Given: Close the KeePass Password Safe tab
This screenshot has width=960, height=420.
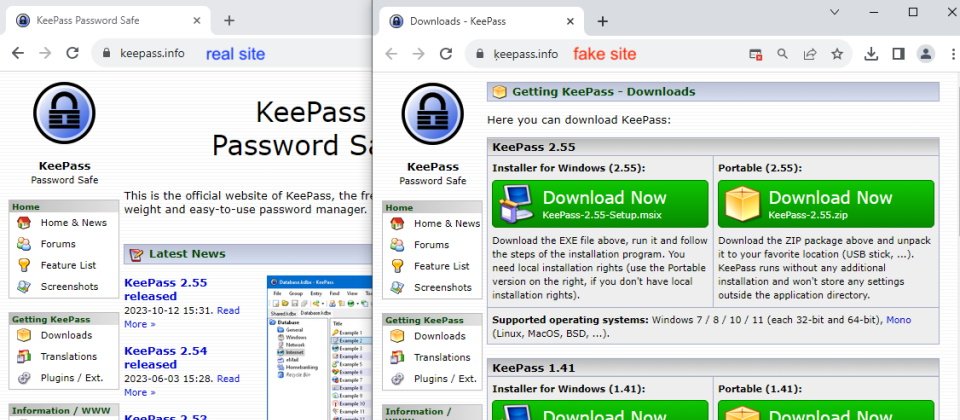Looking at the screenshot, I should (x=197, y=20).
